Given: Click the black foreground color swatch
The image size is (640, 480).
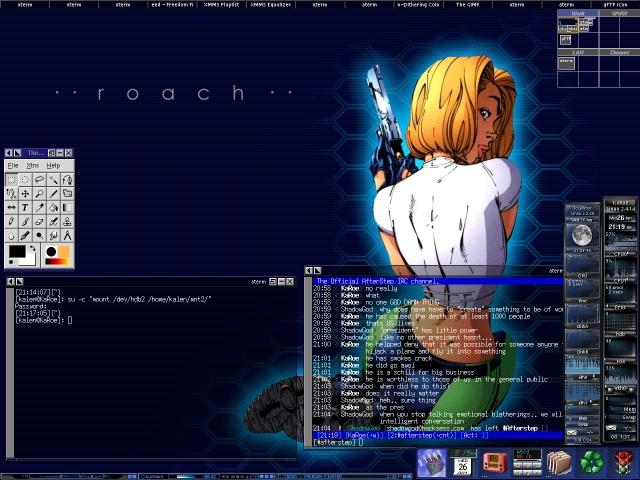Looking at the screenshot, I should pyautogui.click(x=18, y=251).
